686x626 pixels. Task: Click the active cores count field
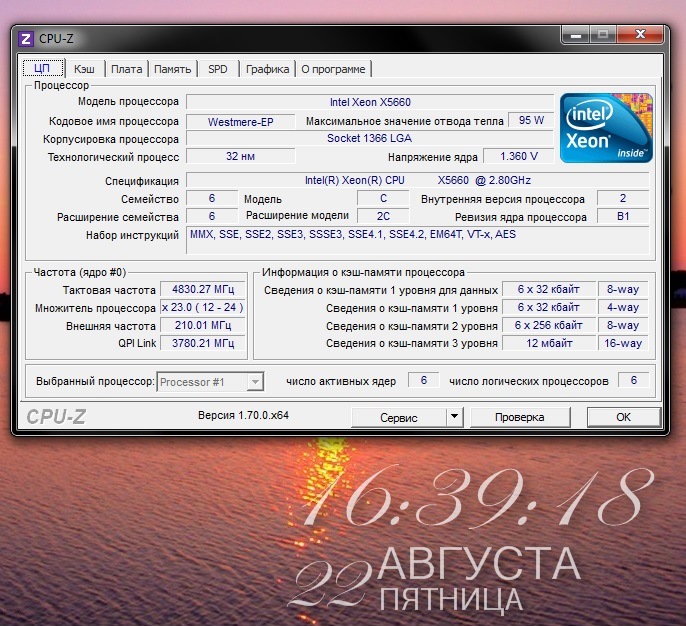(x=424, y=380)
